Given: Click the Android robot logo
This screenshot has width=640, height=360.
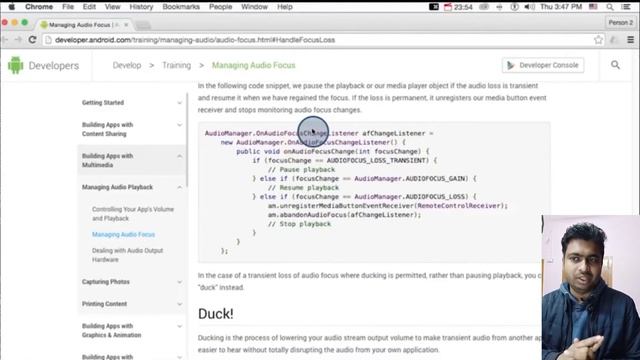Looking at the screenshot, I should [16, 65].
